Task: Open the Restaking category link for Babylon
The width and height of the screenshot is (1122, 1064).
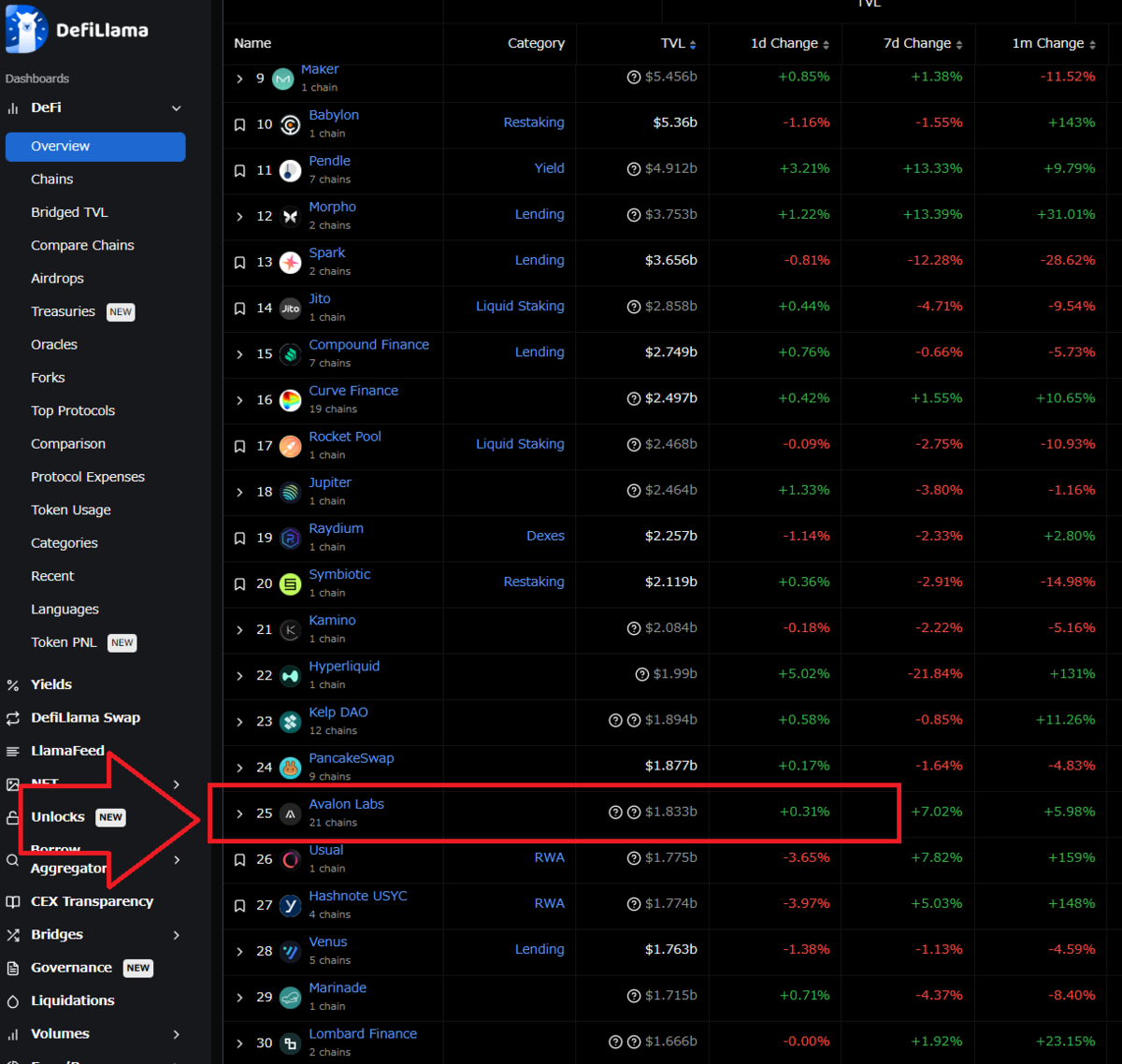Action: point(534,122)
